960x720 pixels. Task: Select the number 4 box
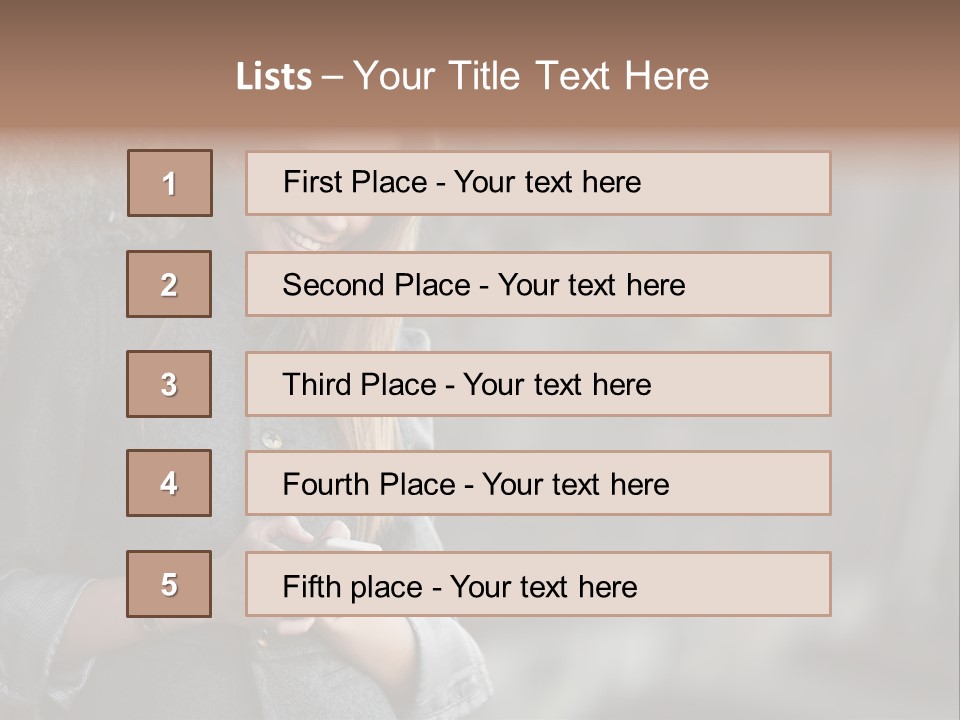[x=169, y=483]
